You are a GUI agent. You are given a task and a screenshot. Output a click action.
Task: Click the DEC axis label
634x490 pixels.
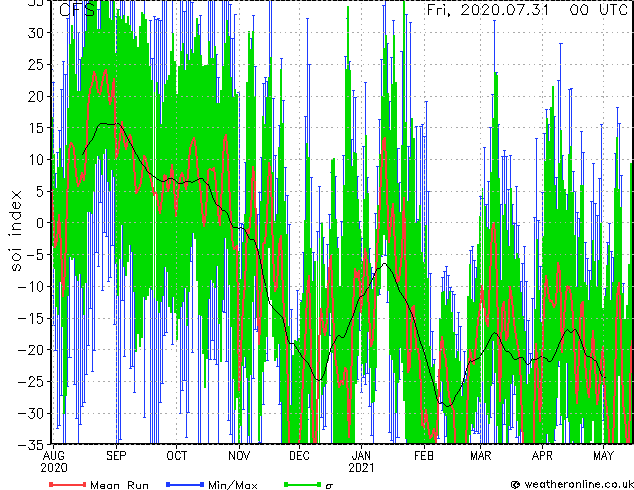click(299, 456)
